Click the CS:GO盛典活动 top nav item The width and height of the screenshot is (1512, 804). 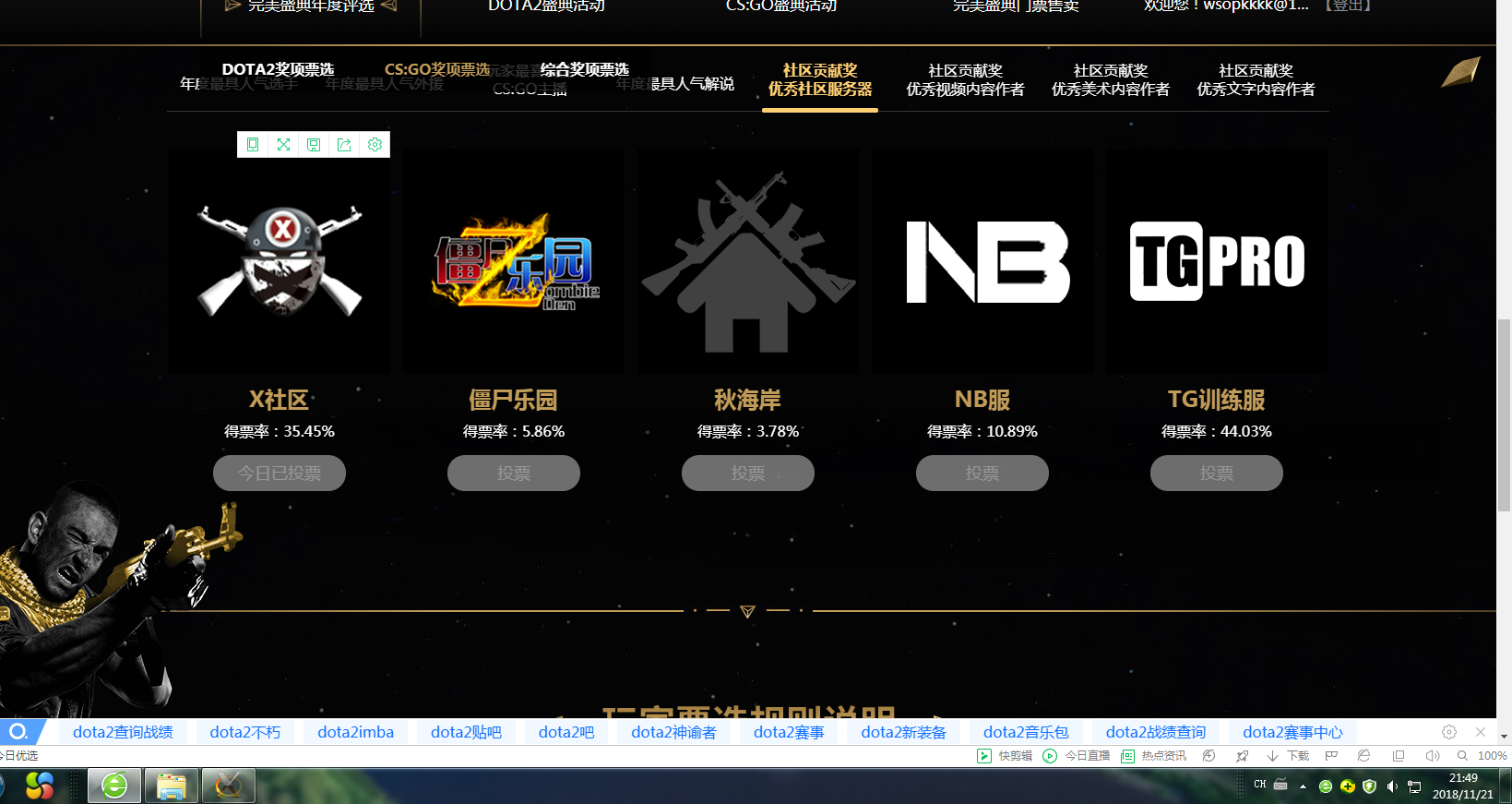[x=781, y=6]
